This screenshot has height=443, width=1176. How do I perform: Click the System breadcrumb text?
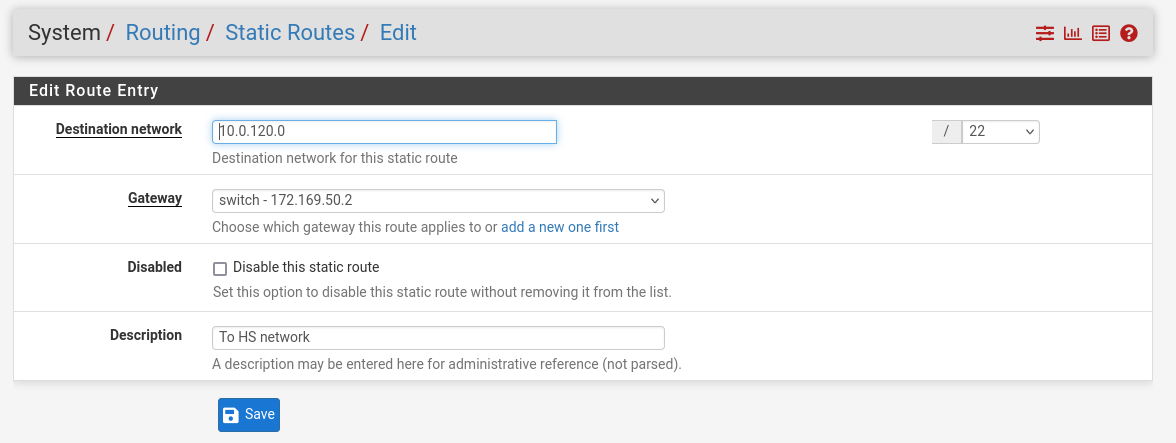[x=64, y=33]
